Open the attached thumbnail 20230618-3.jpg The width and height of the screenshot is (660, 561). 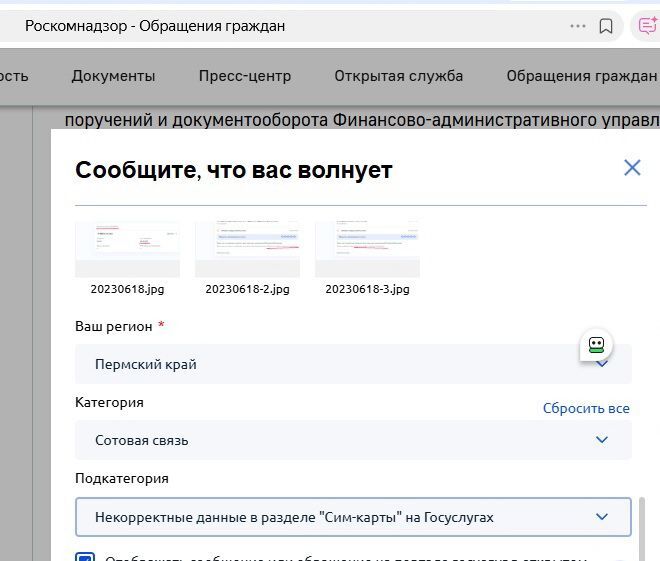pos(367,249)
